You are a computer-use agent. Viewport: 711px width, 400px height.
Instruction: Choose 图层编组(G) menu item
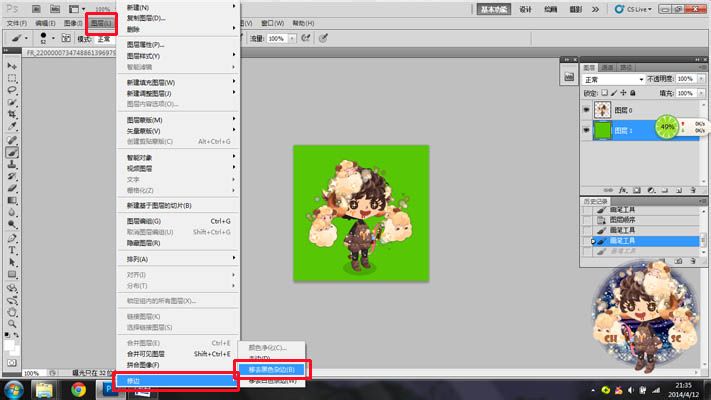178,221
